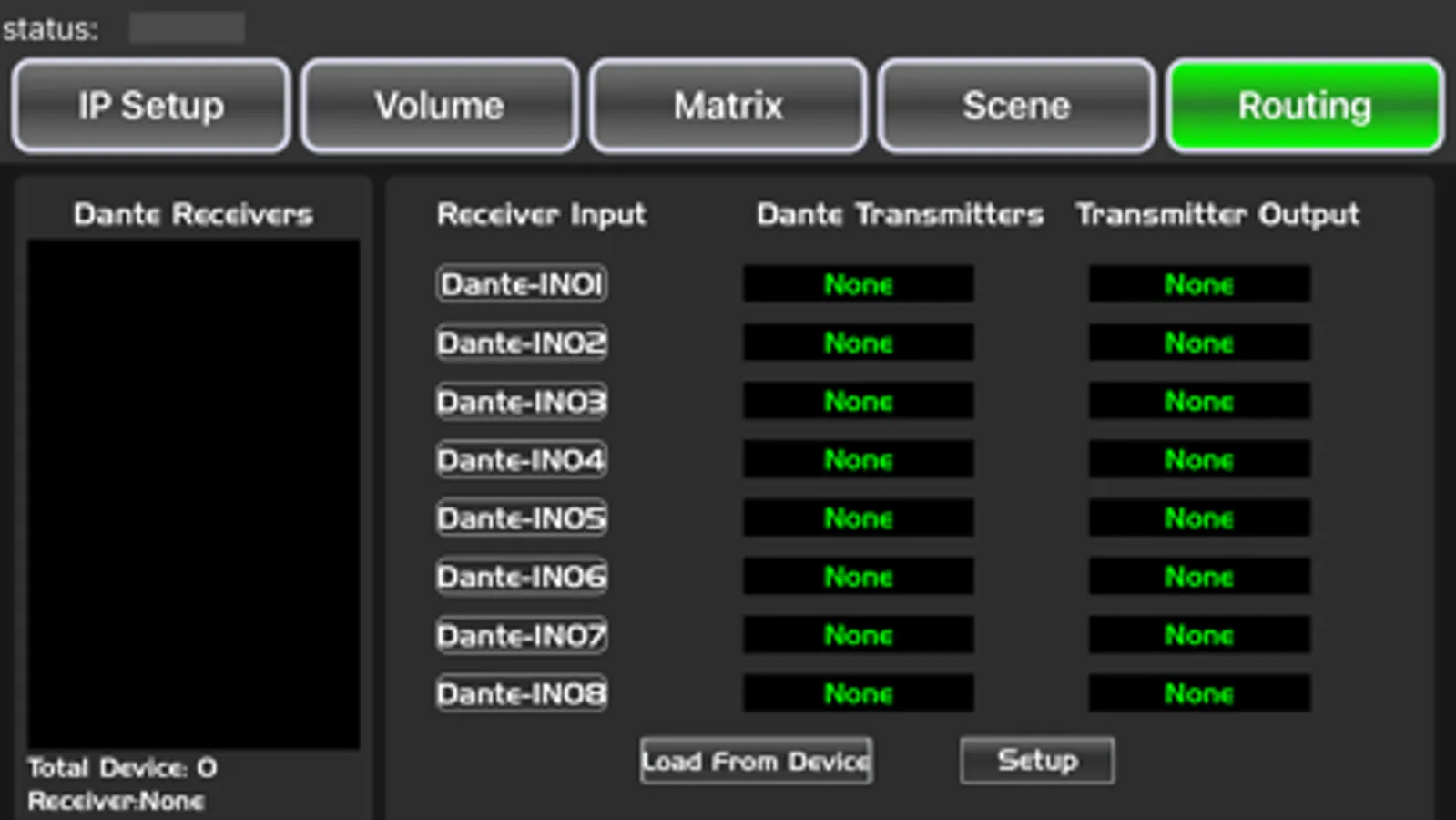
Task: Open Dante Transmitters field for Dante-IN01
Action: click(859, 284)
